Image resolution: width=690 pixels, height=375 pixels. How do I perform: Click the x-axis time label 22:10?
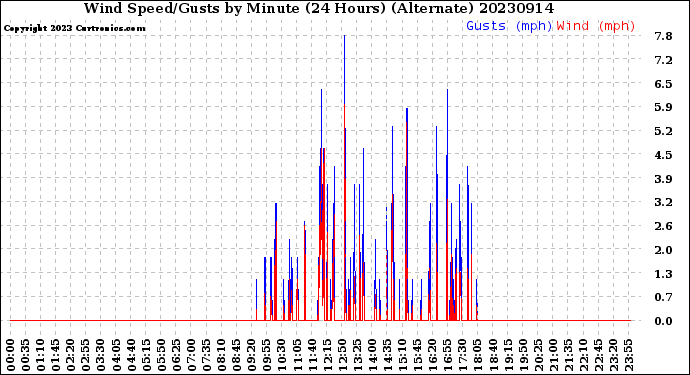click(583, 355)
